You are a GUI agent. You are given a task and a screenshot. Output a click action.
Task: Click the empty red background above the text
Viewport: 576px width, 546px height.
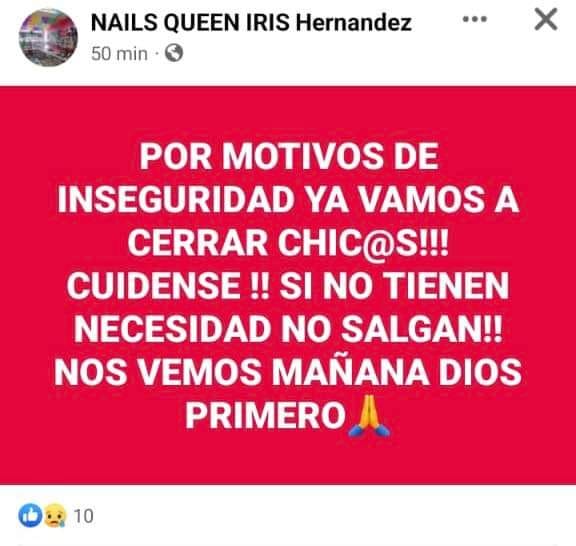point(288,112)
